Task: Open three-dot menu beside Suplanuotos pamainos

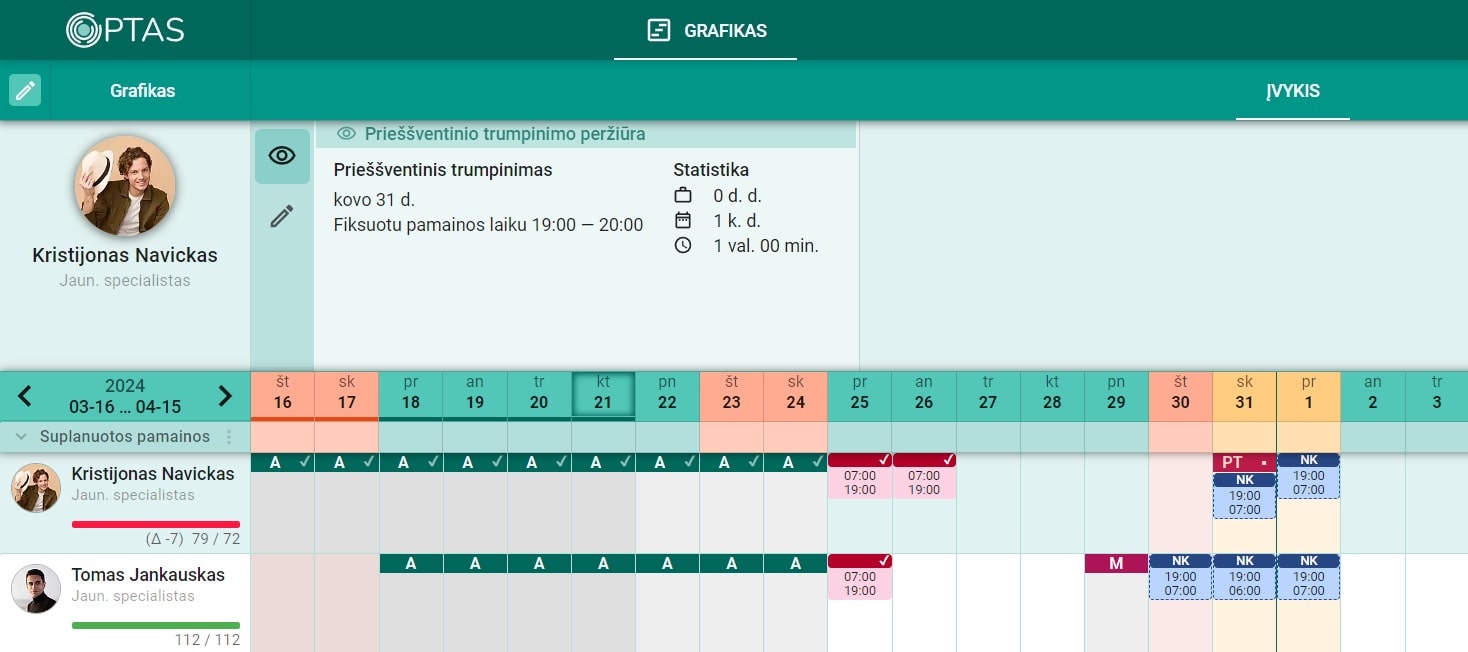Action: [x=229, y=437]
